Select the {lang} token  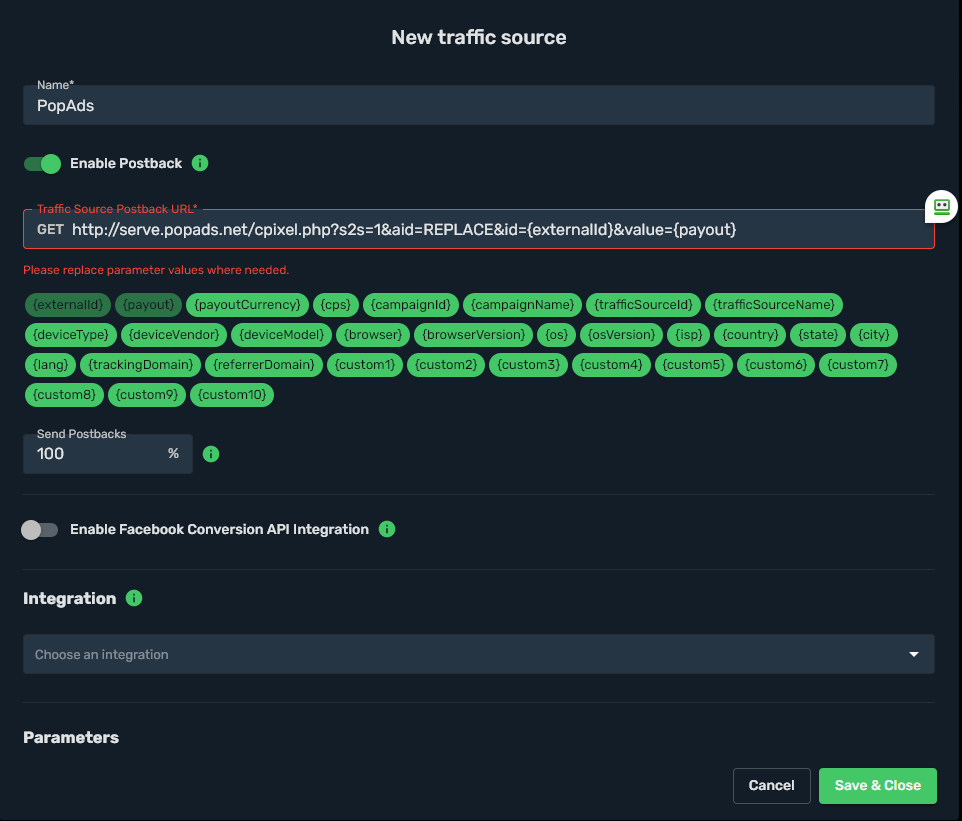50,365
